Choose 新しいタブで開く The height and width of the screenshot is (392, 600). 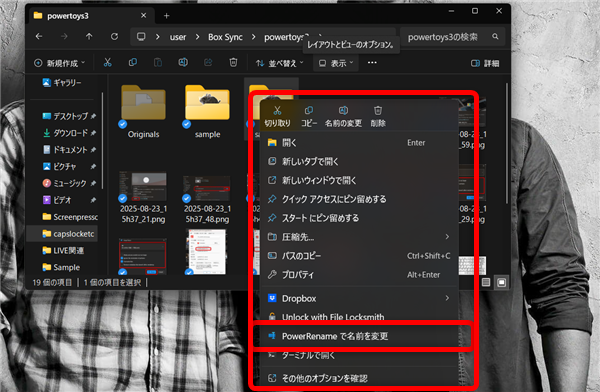point(359,162)
